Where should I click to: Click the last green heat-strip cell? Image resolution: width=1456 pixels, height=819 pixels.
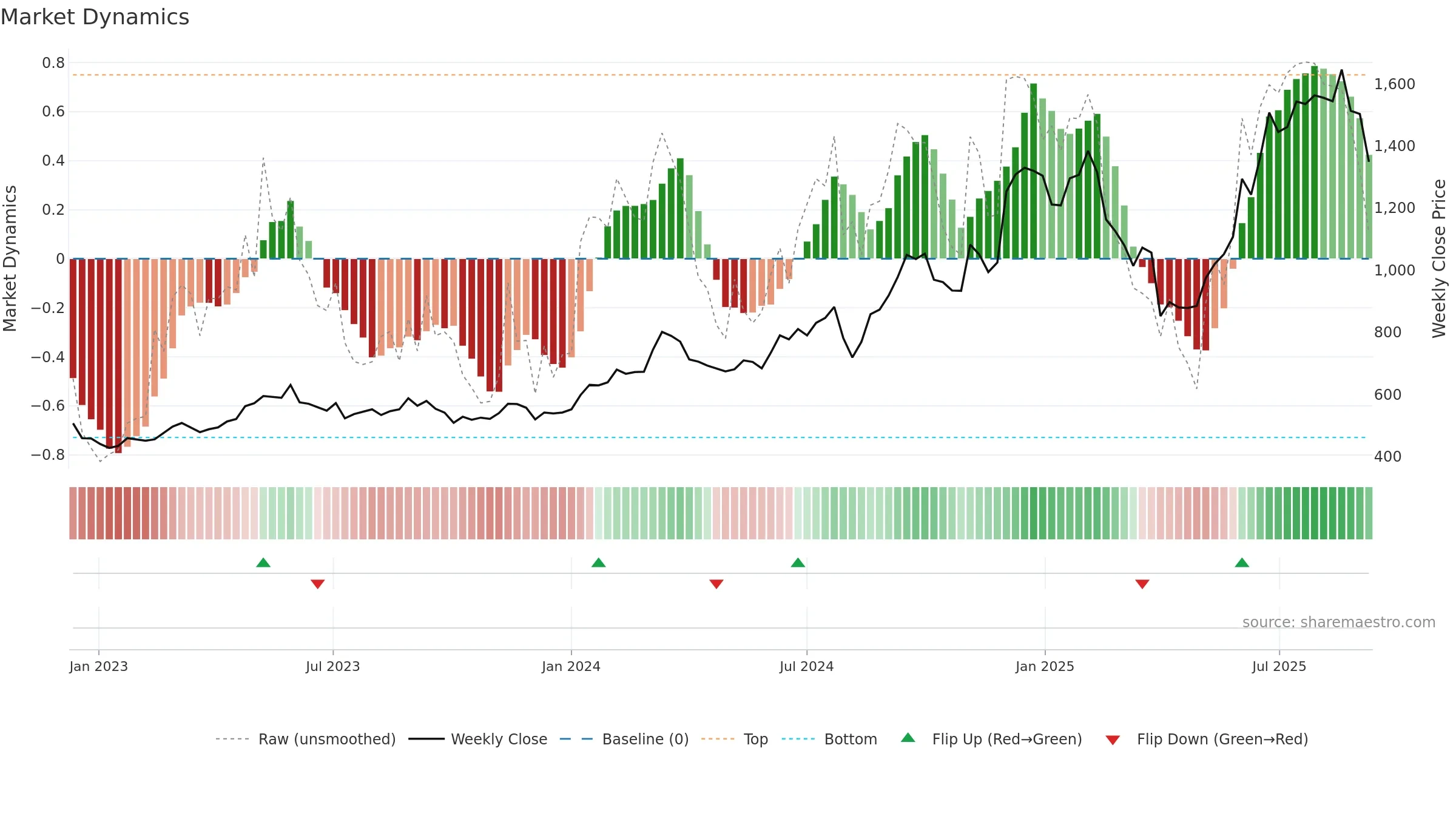(x=1369, y=513)
